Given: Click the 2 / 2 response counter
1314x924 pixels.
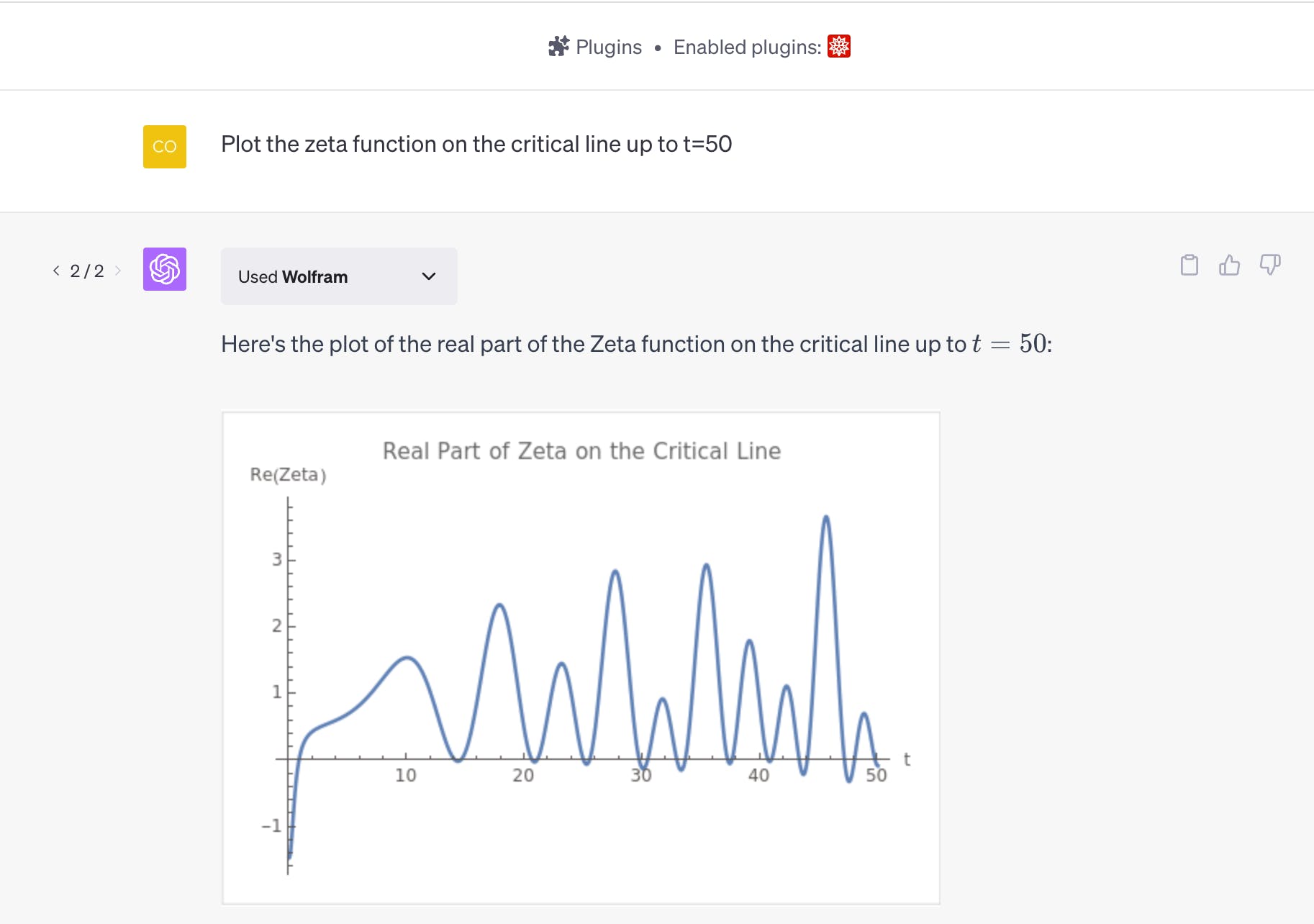Looking at the screenshot, I should (x=87, y=271).
